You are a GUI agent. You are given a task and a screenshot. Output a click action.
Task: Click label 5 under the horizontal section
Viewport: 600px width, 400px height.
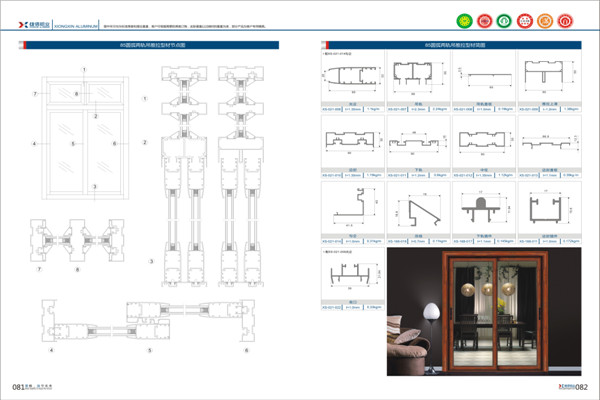pyautogui.click(x=150, y=350)
